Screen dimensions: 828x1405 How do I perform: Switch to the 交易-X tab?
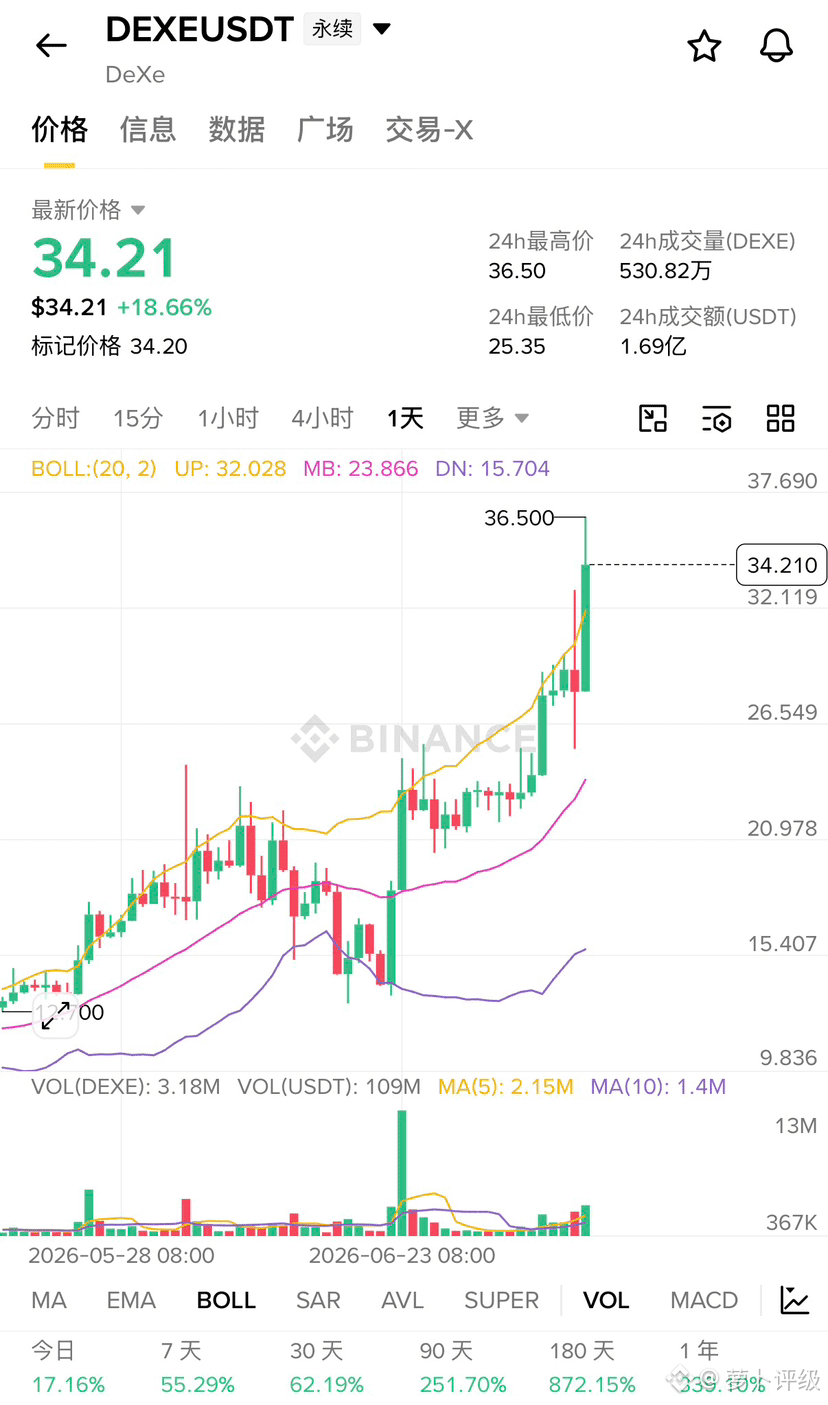(x=429, y=129)
